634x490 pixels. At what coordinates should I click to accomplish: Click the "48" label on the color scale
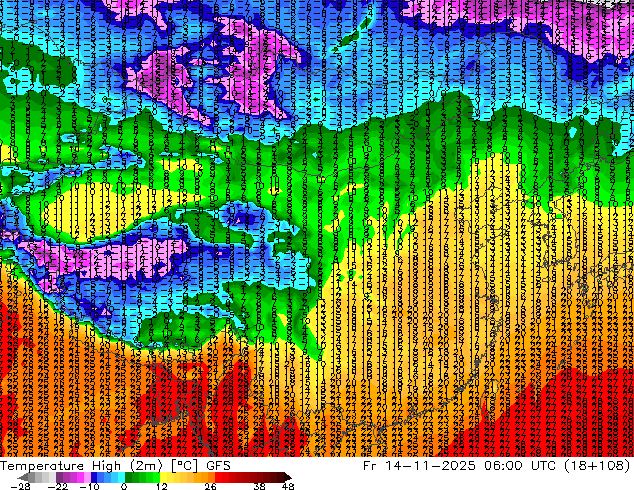pyautogui.click(x=288, y=486)
